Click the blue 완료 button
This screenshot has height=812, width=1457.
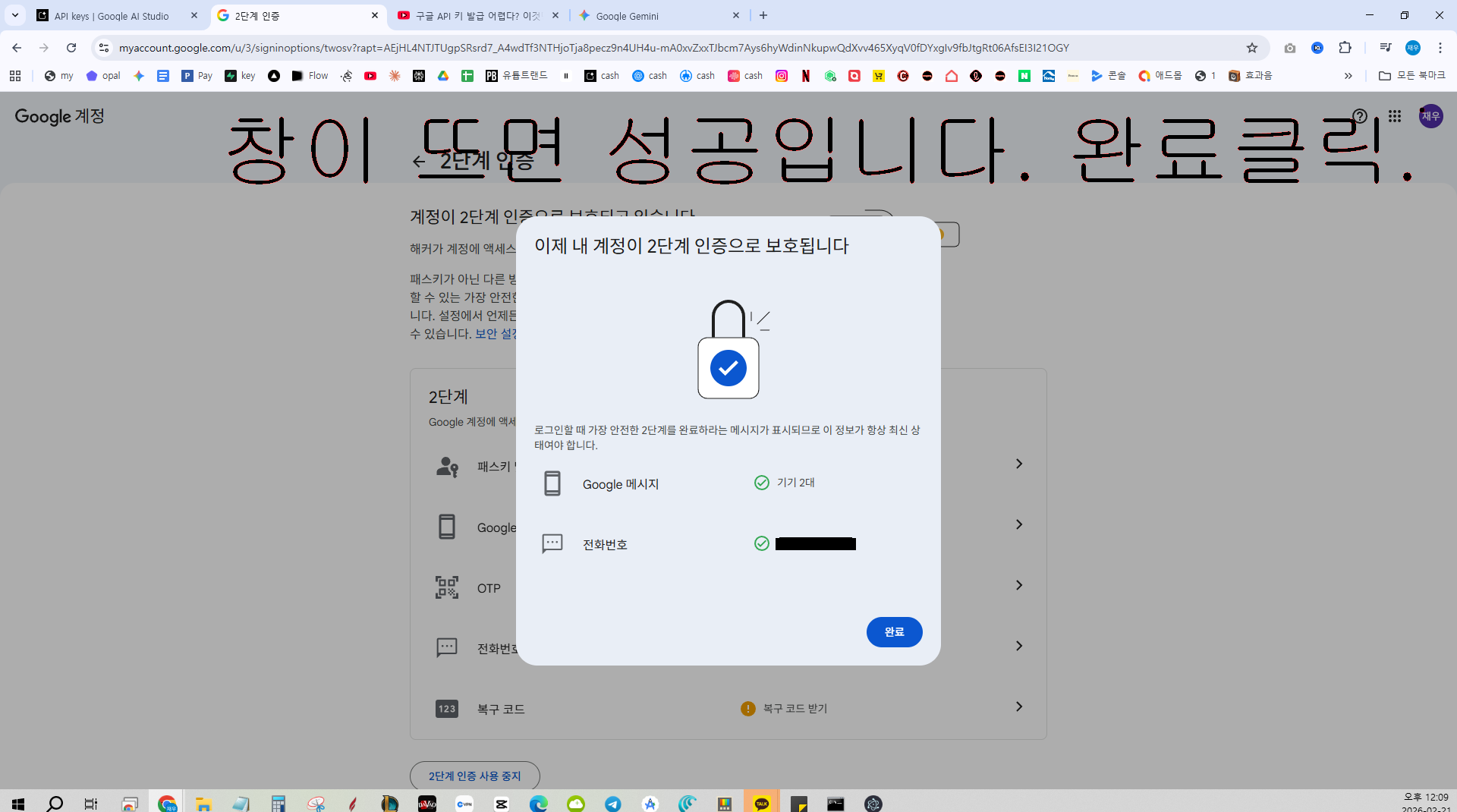coord(894,632)
